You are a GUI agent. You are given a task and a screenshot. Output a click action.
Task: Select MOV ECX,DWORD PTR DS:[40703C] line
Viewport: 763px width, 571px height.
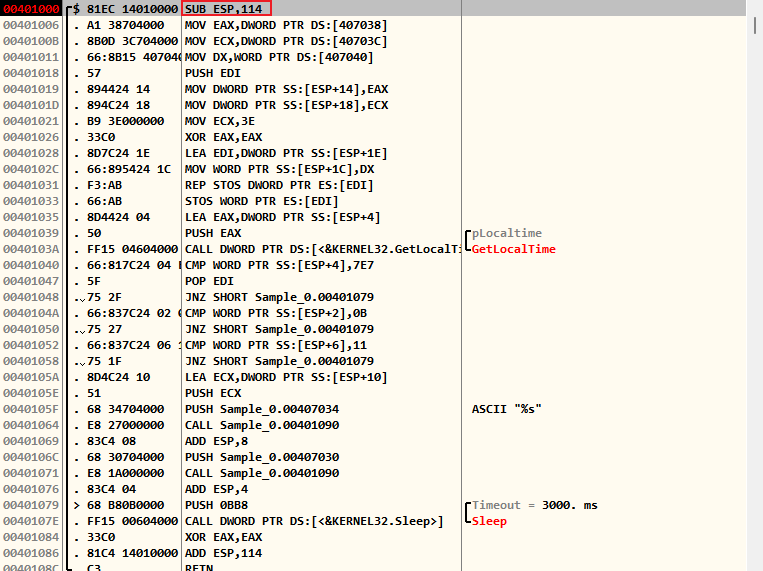pyautogui.click(x=286, y=41)
